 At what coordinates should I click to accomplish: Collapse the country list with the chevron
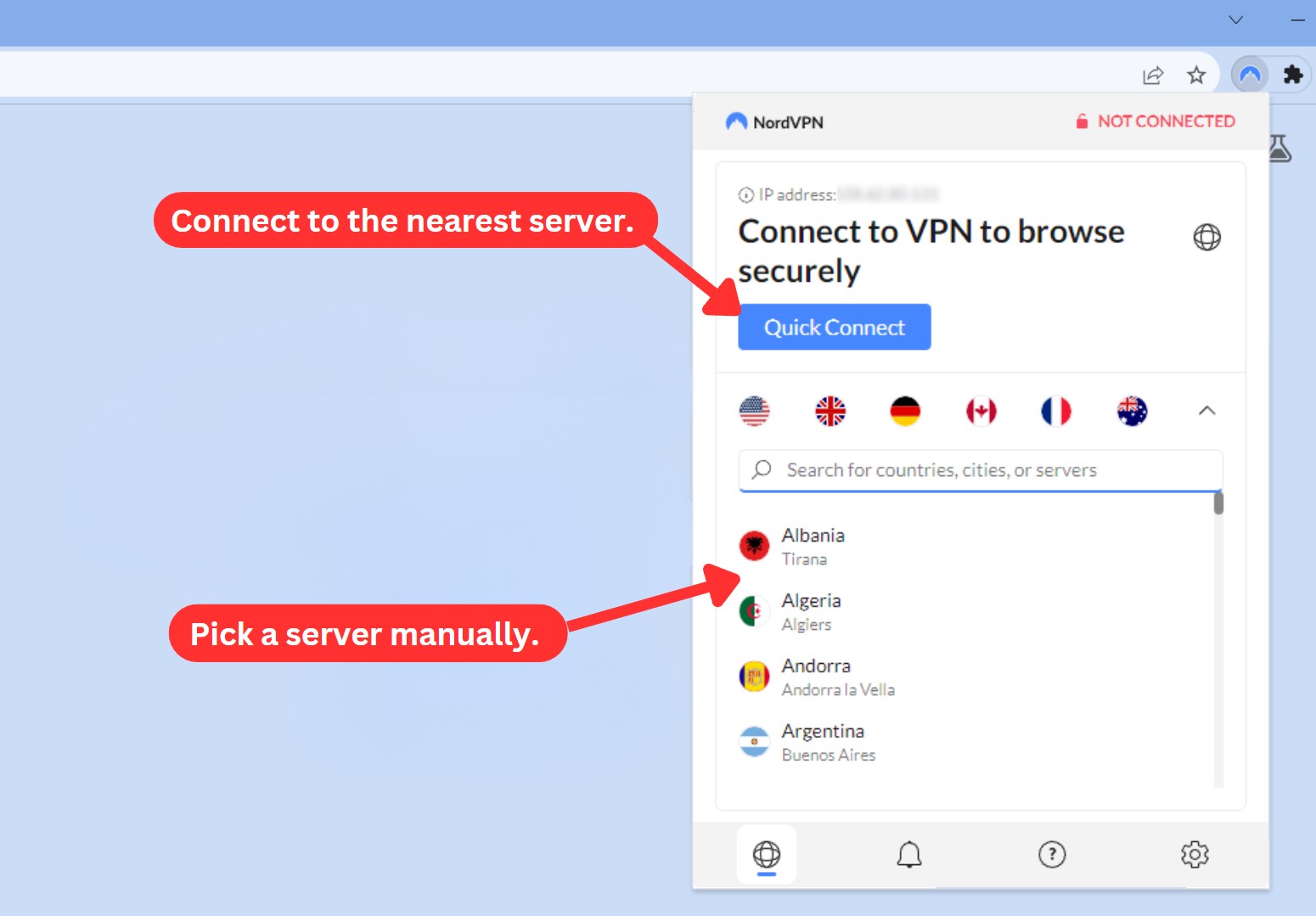coord(1206,411)
